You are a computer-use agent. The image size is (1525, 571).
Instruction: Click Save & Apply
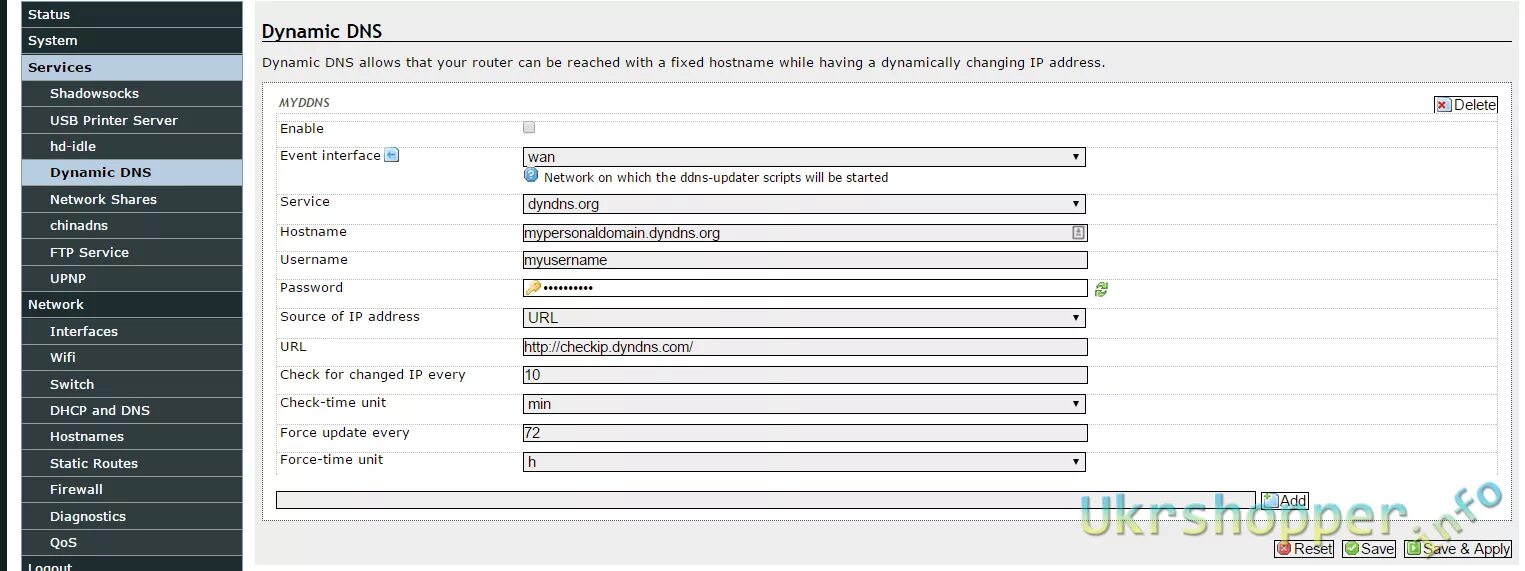[1457, 549]
